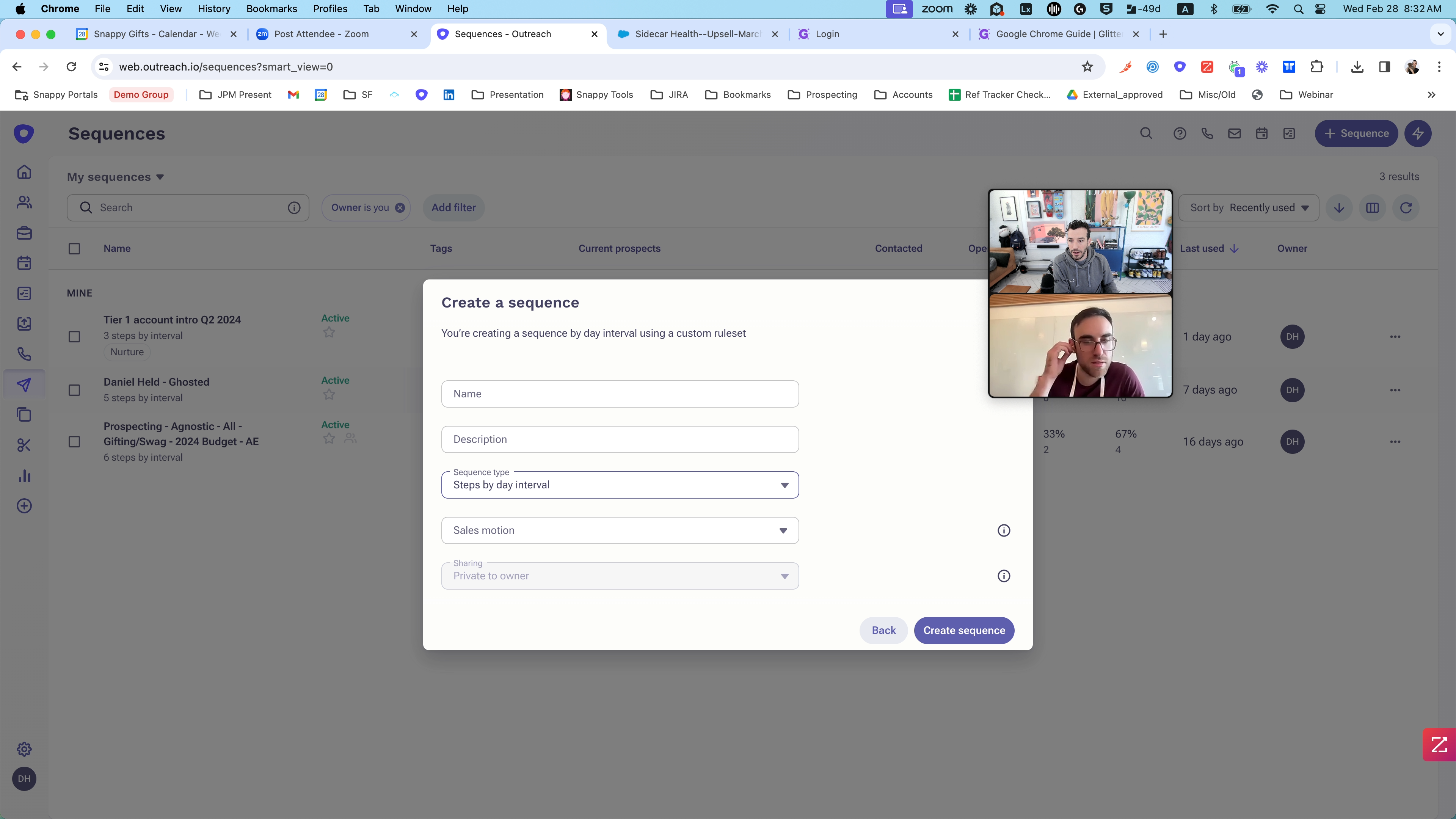Click the Sequences paper plane sidebar icon
The image size is (1456, 819).
click(x=24, y=385)
